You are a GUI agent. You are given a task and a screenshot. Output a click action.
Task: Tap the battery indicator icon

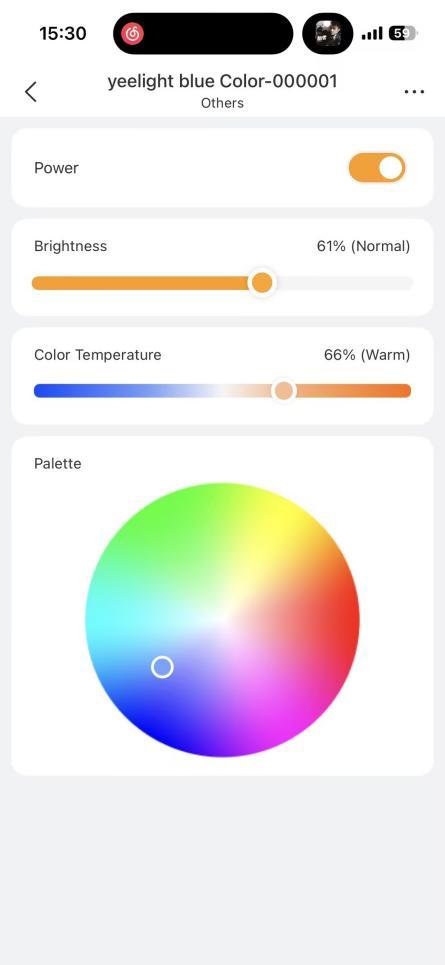click(x=403, y=33)
